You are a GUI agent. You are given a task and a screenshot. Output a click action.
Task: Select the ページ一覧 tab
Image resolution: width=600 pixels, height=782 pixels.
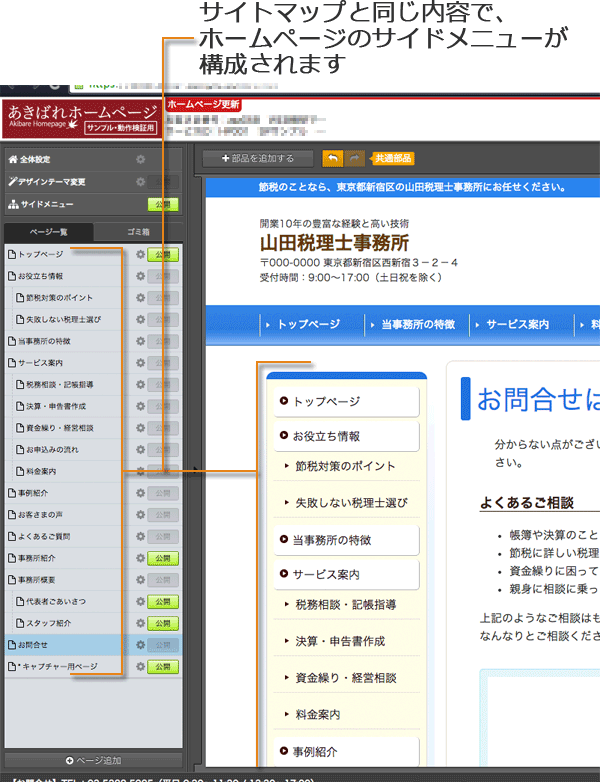pos(48,232)
